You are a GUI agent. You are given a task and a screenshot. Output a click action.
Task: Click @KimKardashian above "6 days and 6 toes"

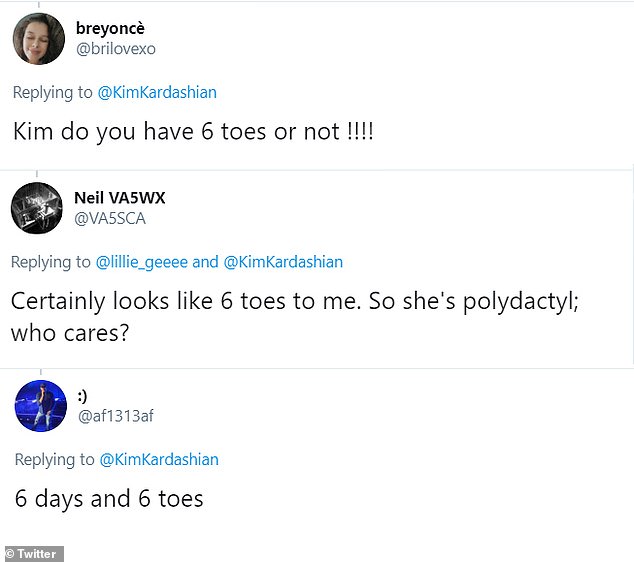pyautogui.click(x=158, y=460)
